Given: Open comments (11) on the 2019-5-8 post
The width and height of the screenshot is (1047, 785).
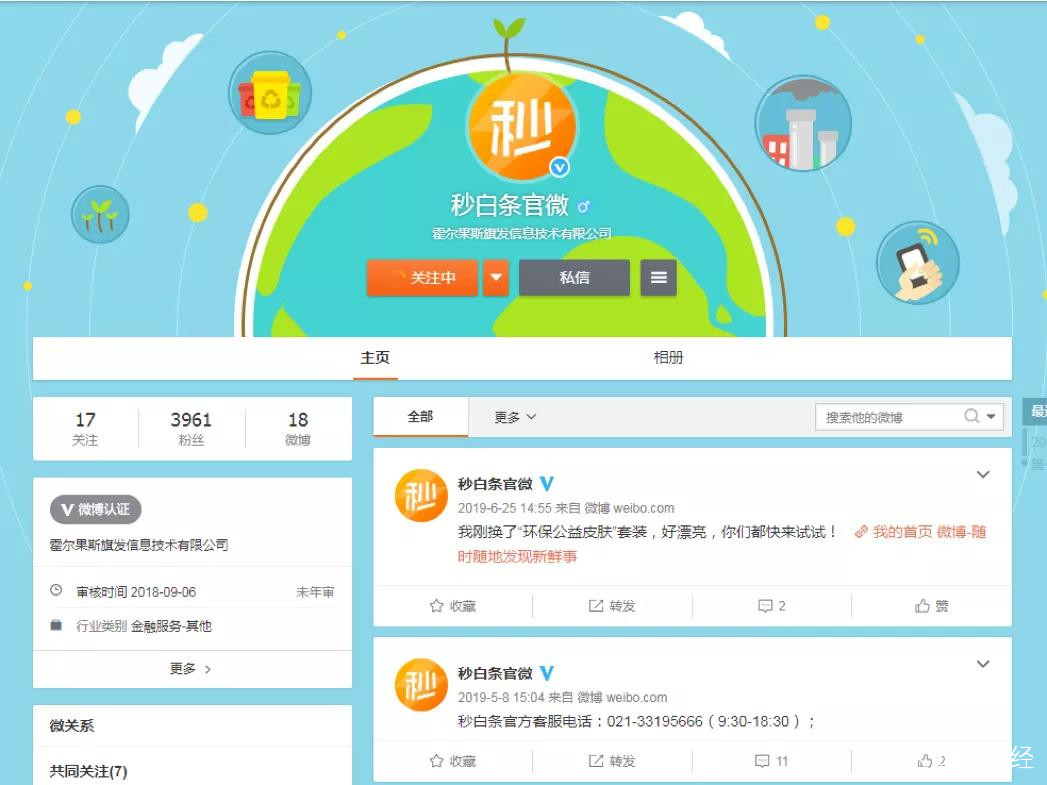Looking at the screenshot, I should (x=771, y=761).
